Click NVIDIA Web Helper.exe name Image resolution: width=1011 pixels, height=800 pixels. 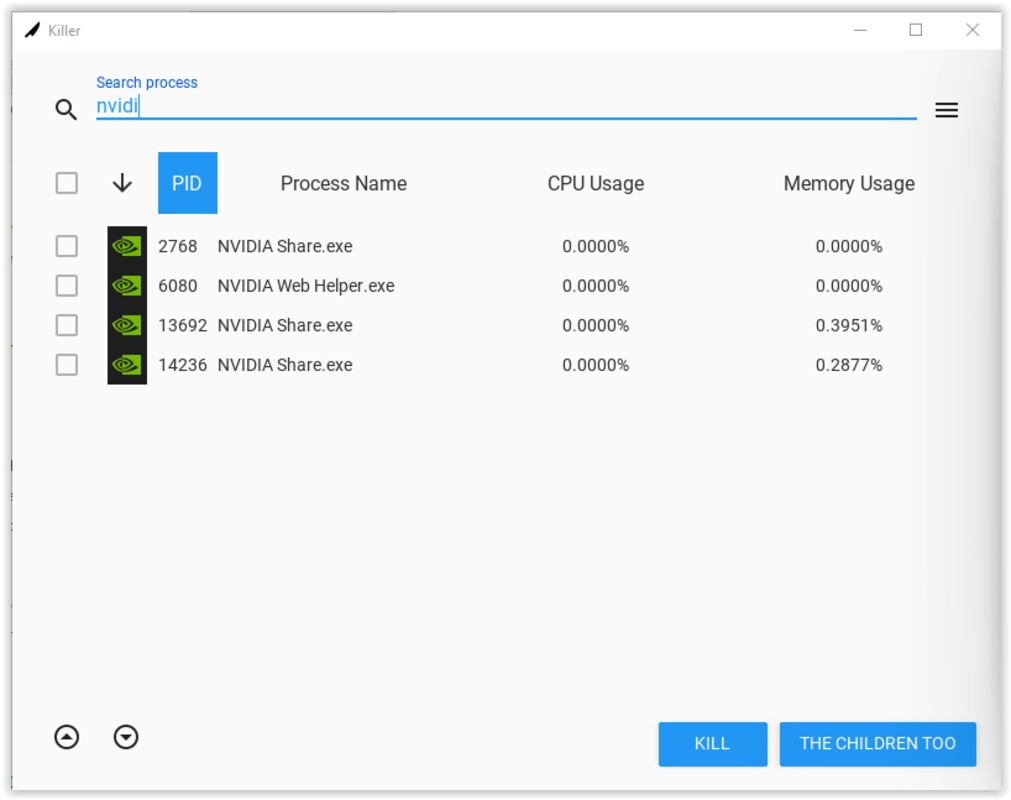[x=306, y=286]
